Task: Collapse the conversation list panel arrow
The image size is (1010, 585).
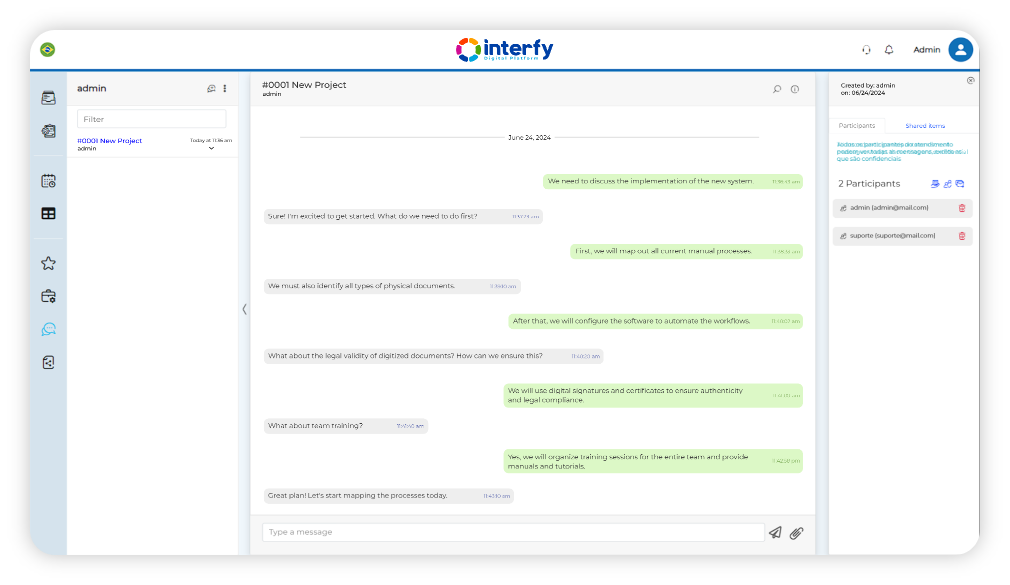Action: coord(244,309)
